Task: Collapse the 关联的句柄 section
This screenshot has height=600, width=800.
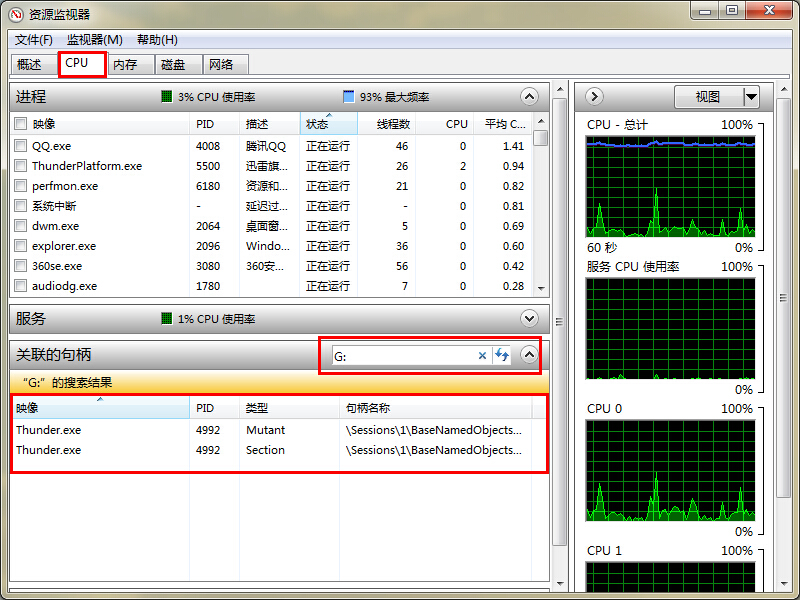Action: [529, 355]
